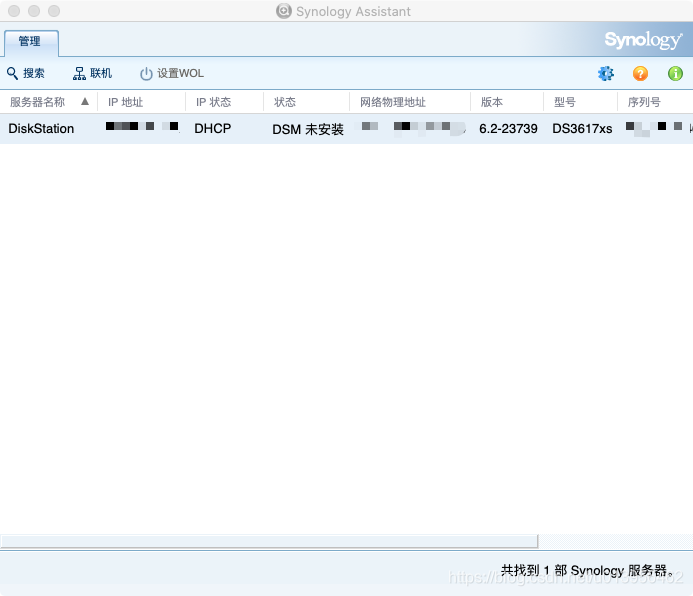693x596 pixels.
Task: Click the DSM 未安装 status cell
Action: (x=308, y=129)
